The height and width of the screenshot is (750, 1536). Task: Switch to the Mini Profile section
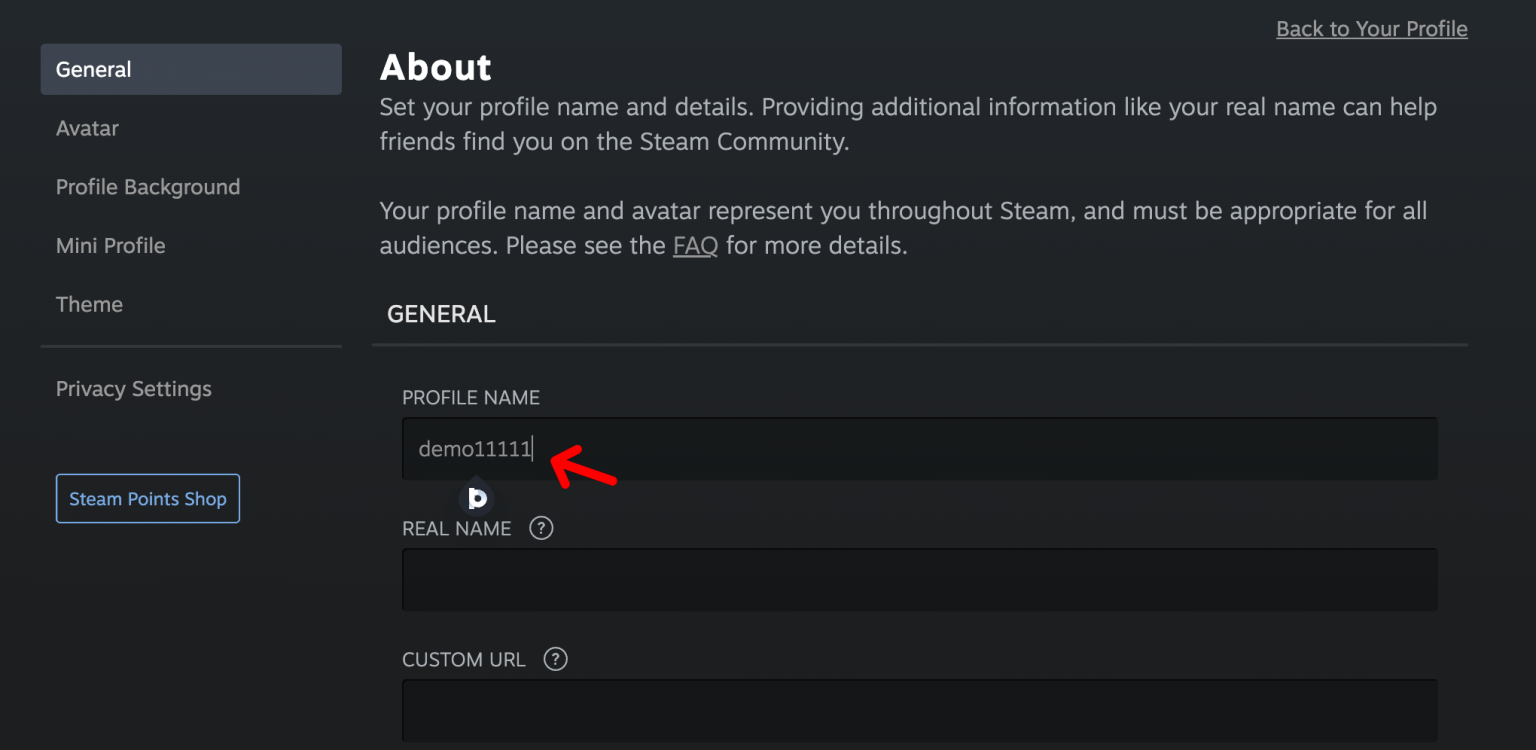pos(110,245)
